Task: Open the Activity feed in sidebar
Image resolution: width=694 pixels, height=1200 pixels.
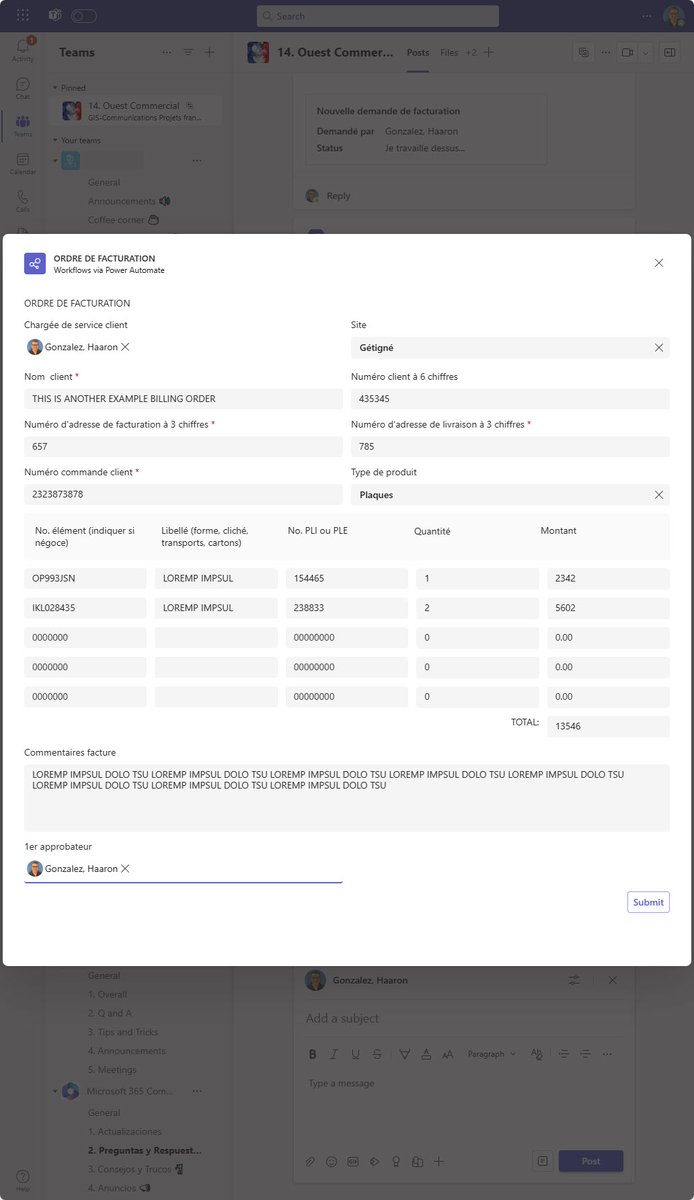Action: click(22, 48)
